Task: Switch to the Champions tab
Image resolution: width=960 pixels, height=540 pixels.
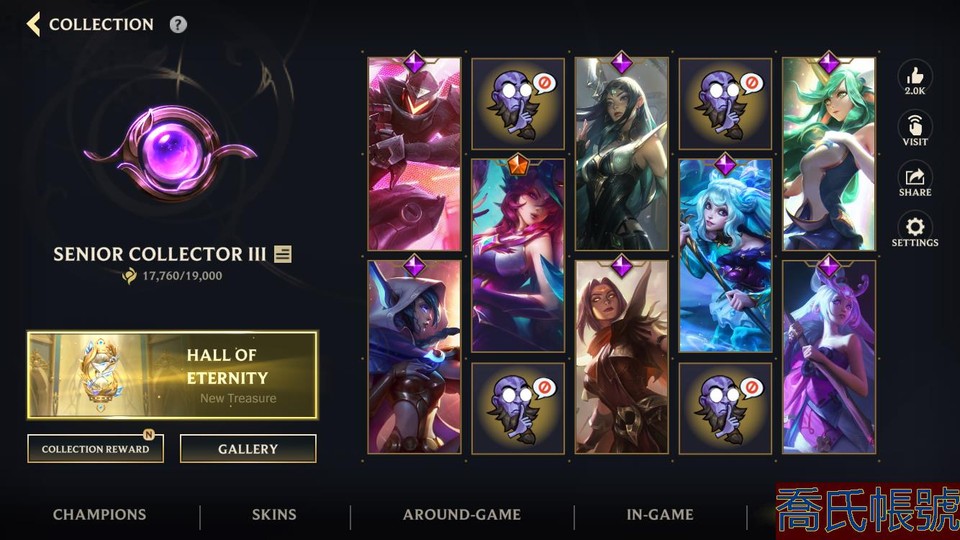Action: [x=99, y=515]
